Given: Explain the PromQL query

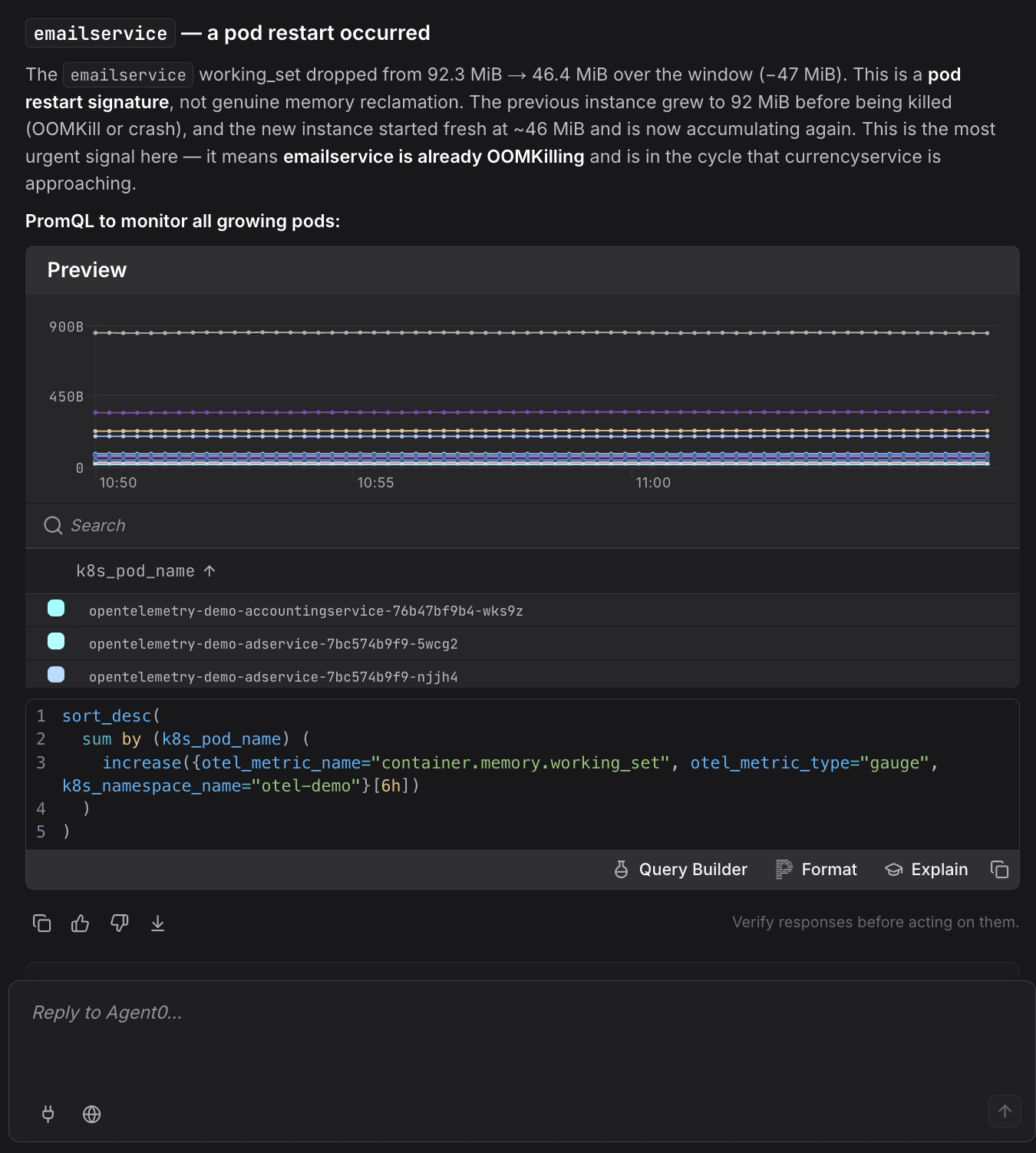Looking at the screenshot, I should coord(926,869).
